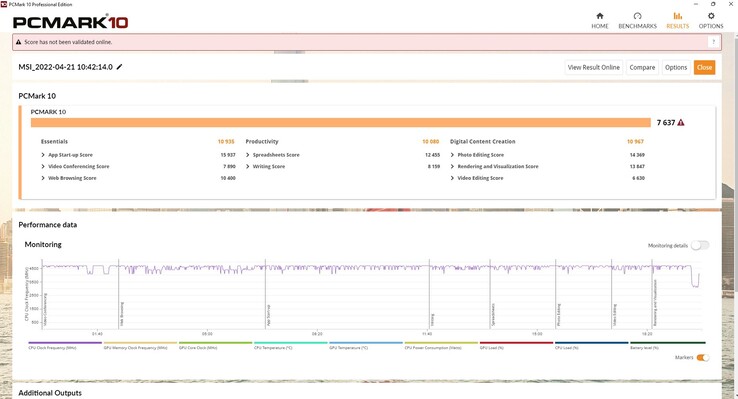Turn off the Markers toggle
This screenshot has width=738, height=399.
(x=703, y=358)
